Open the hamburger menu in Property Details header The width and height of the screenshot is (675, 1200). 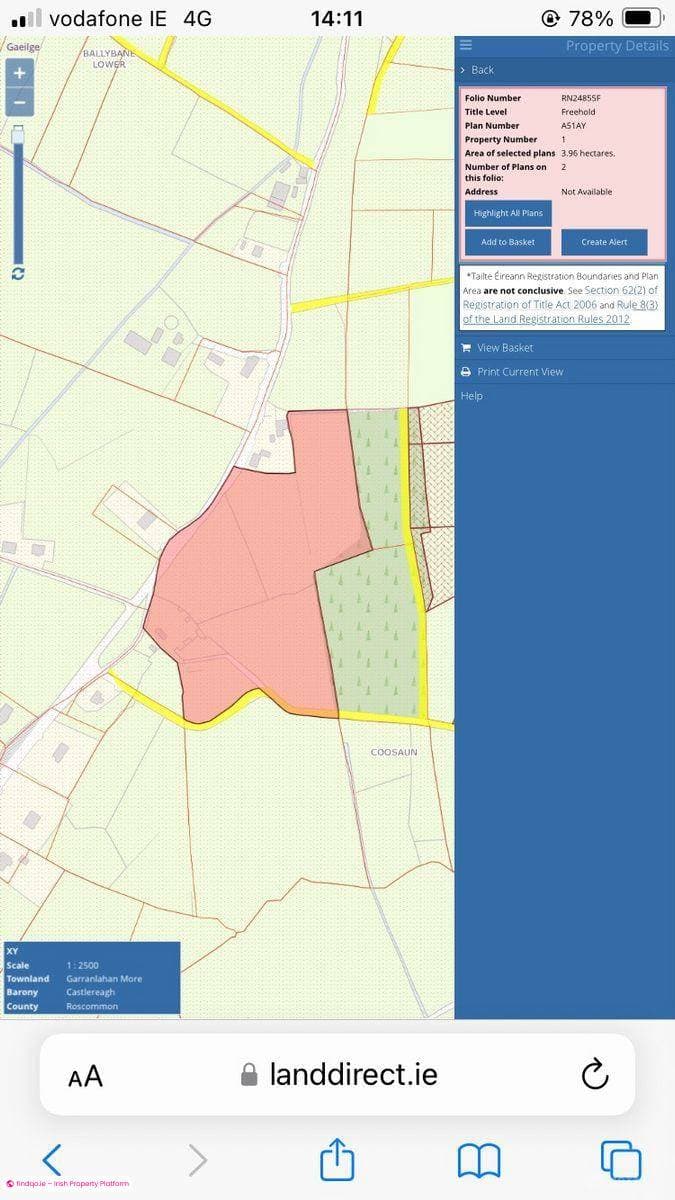466,46
